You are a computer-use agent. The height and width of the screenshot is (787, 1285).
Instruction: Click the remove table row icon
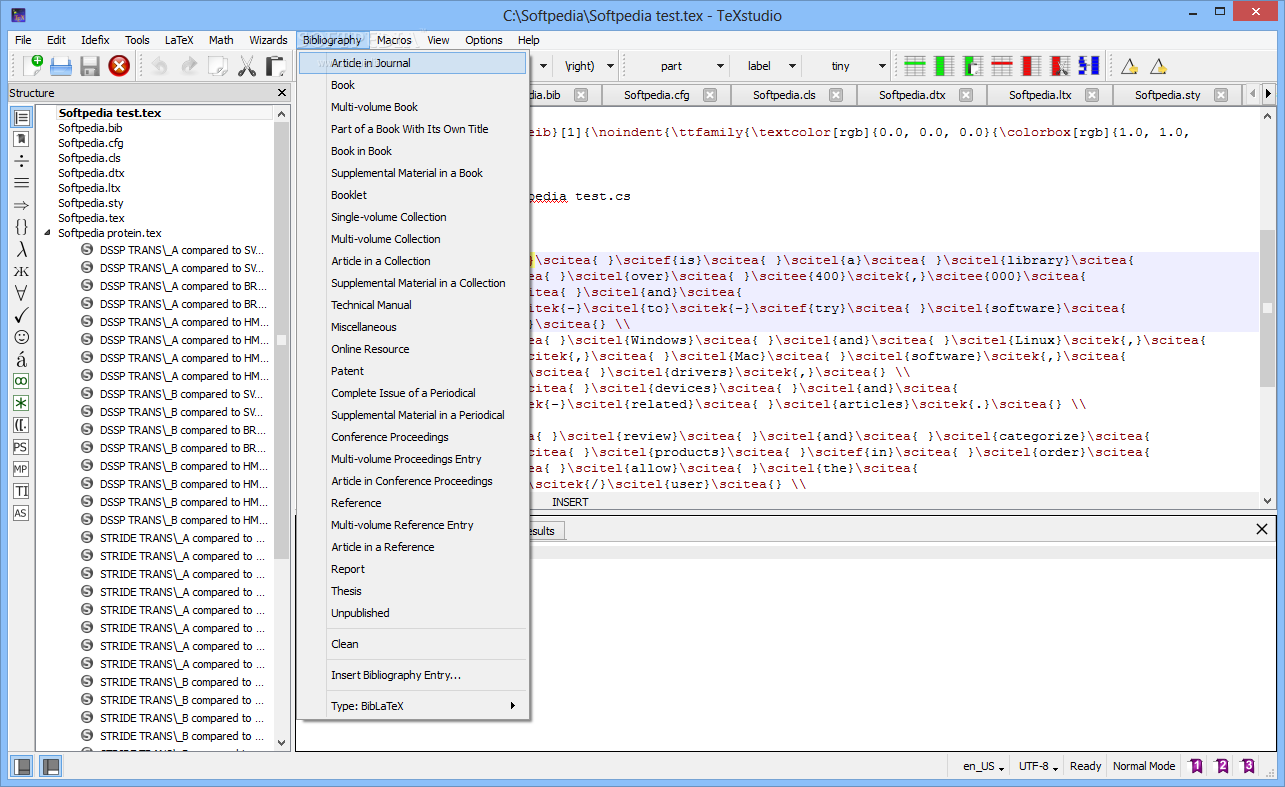tap(1002, 66)
